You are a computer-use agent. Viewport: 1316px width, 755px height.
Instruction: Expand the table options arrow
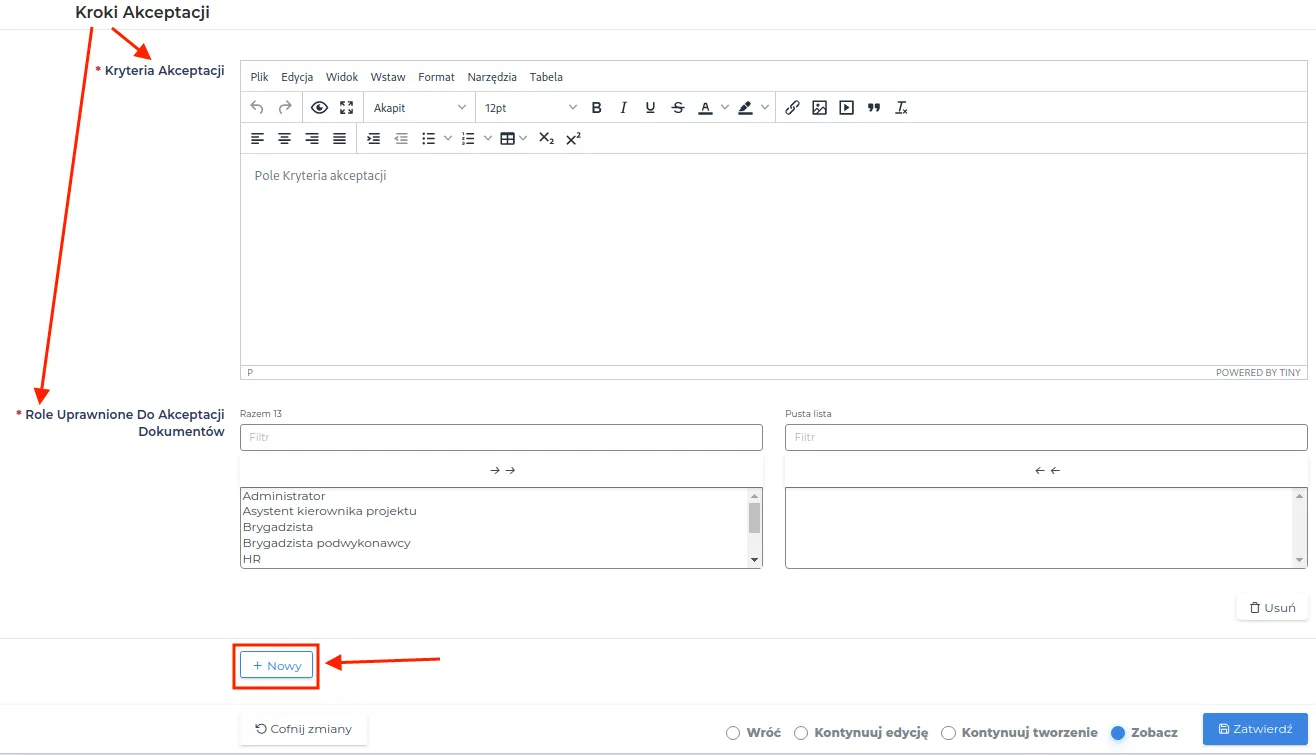524,138
